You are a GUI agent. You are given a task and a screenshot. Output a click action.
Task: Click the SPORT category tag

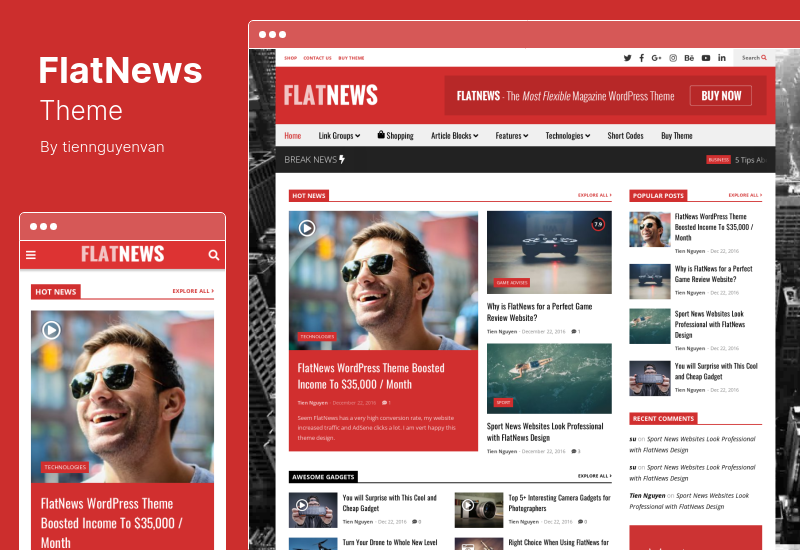[x=503, y=403]
